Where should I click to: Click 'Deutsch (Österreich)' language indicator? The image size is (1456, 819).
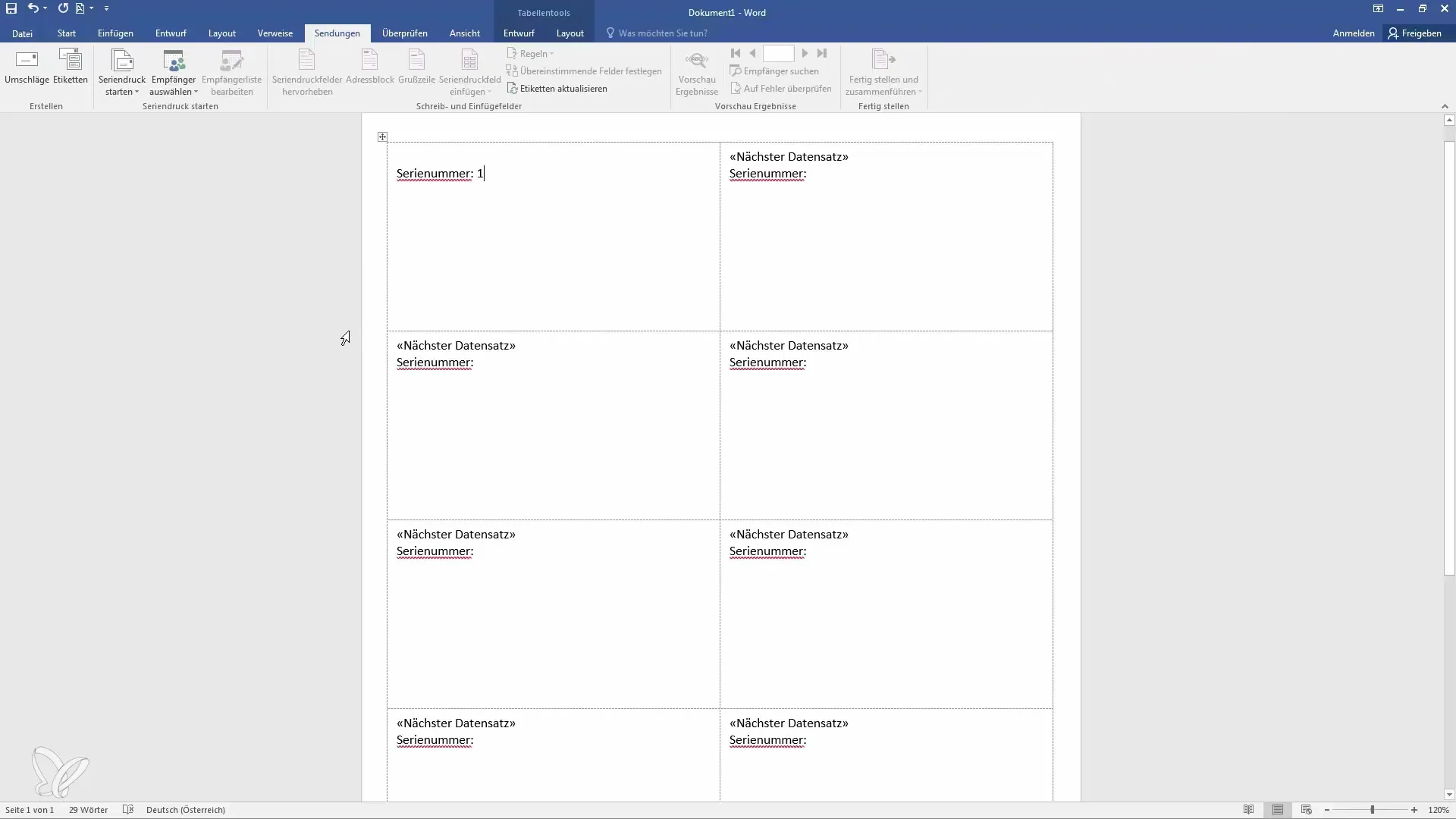click(186, 810)
